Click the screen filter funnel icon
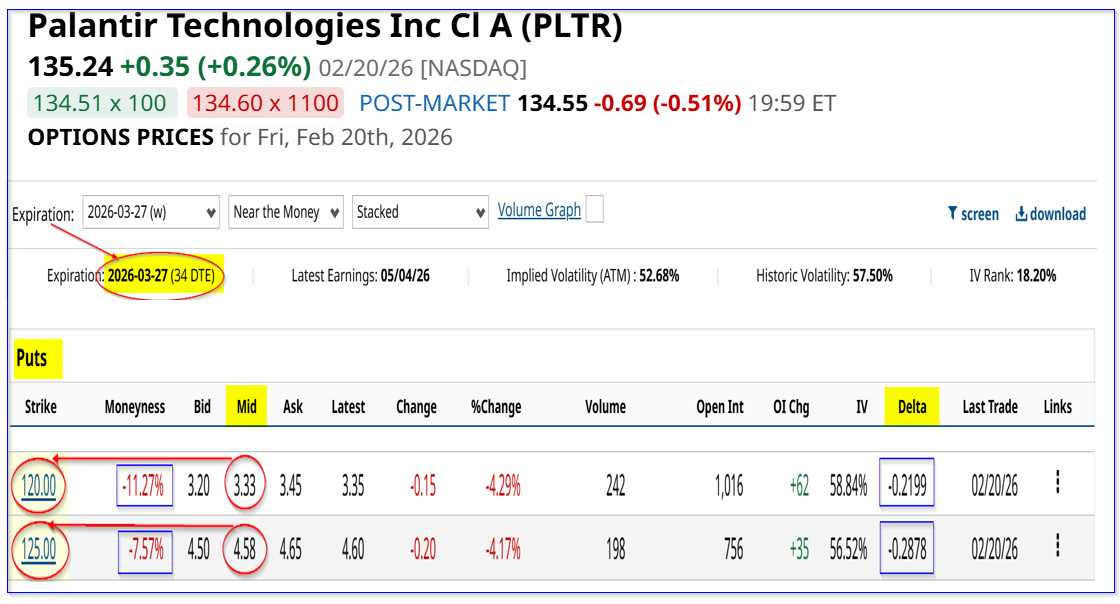This screenshot has width=1120, height=604. (951, 214)
